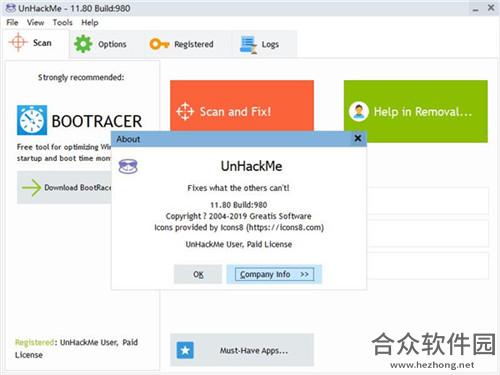Click the Icons8 credit line in About

tap(239, 228)
